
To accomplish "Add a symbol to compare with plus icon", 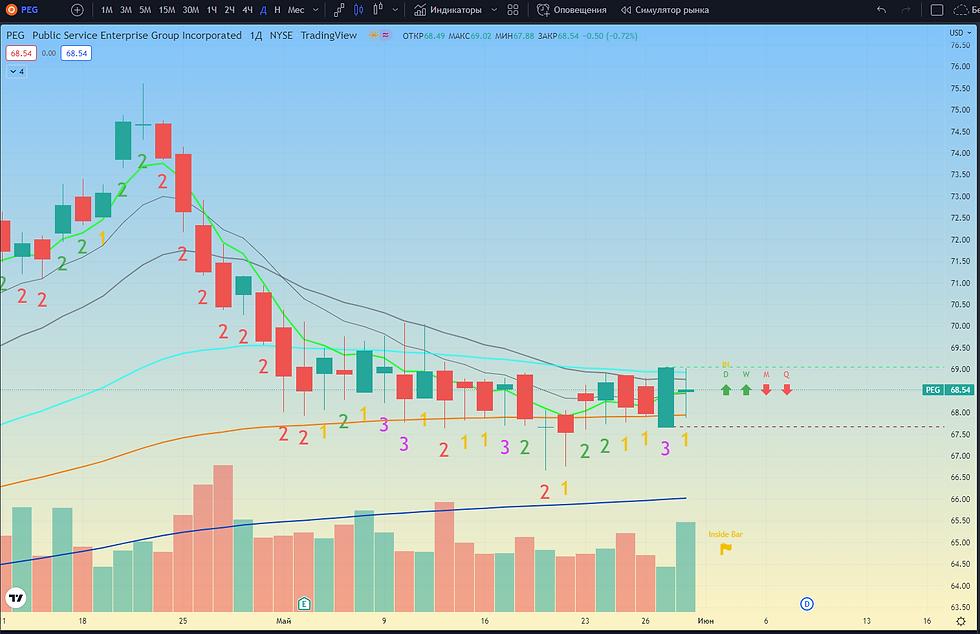I will (77, 10).
